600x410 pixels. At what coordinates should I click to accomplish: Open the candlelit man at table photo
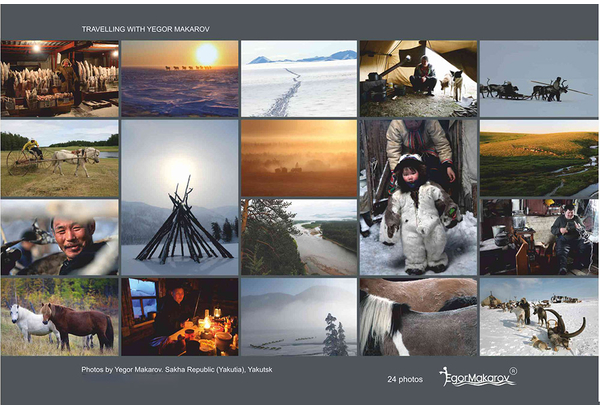179,316
